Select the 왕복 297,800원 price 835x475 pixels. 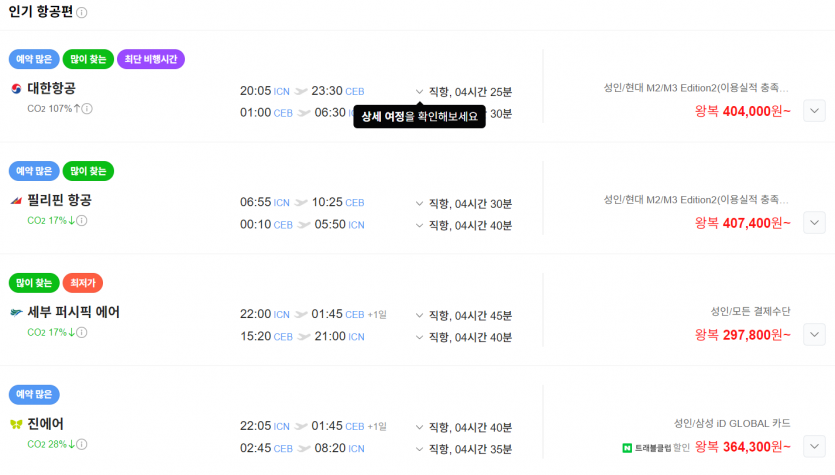click(742, 335)
